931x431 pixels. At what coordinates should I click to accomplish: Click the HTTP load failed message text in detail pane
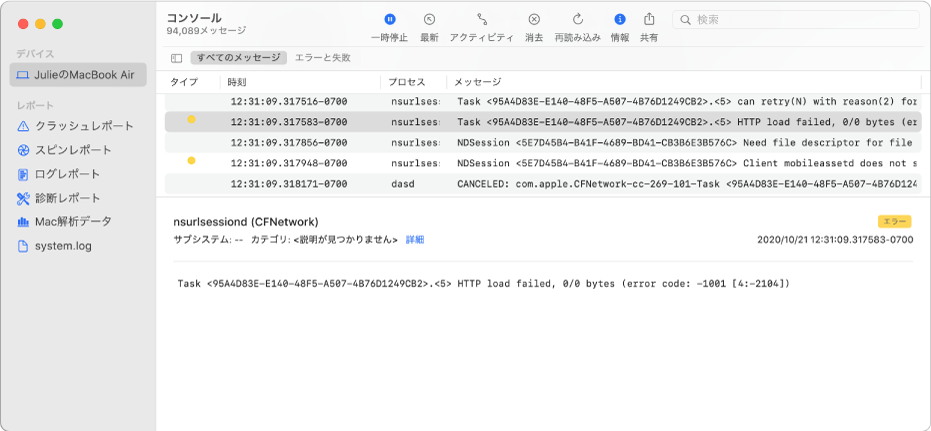point(484,284)
